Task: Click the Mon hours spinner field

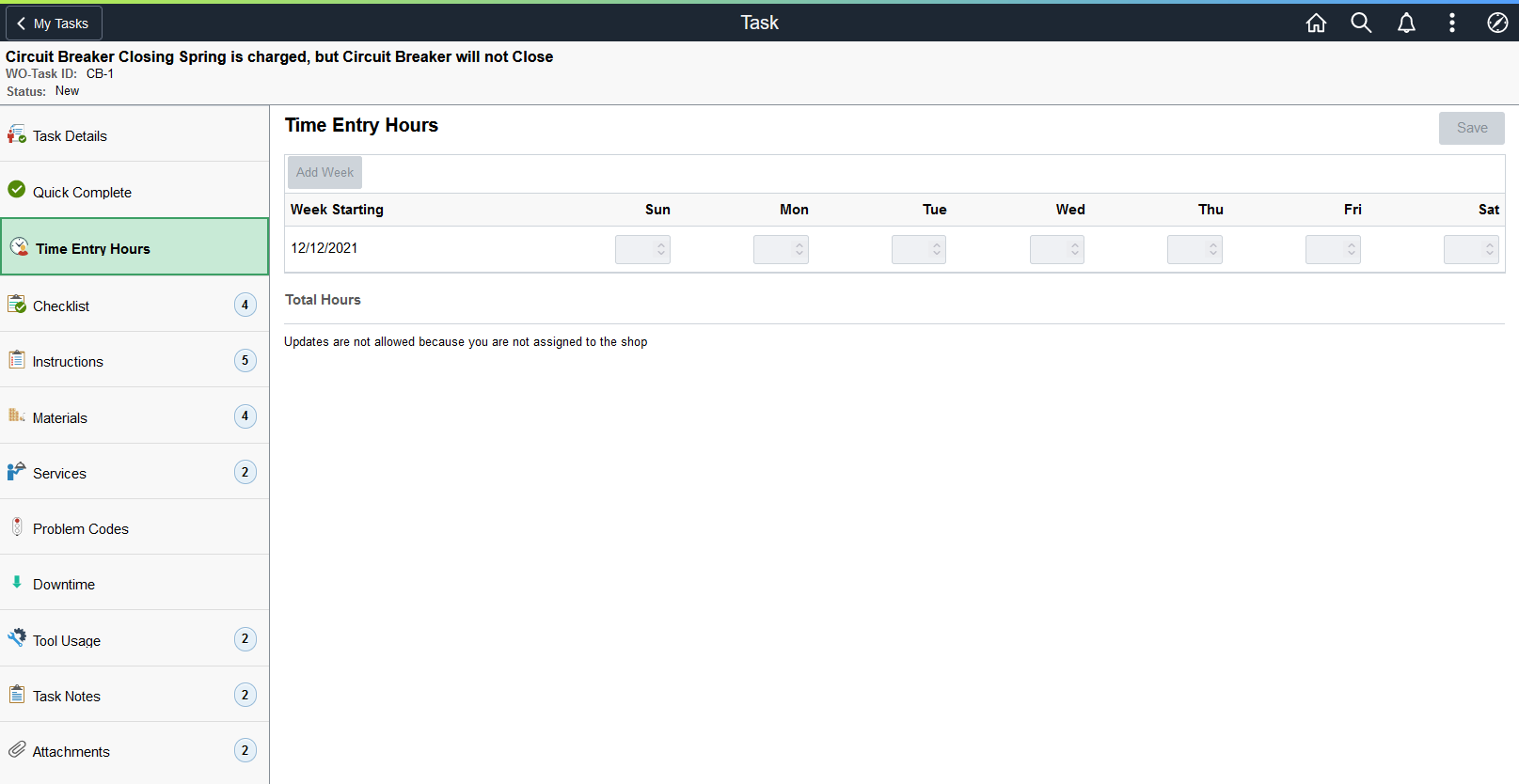Action: coord(781,249)
